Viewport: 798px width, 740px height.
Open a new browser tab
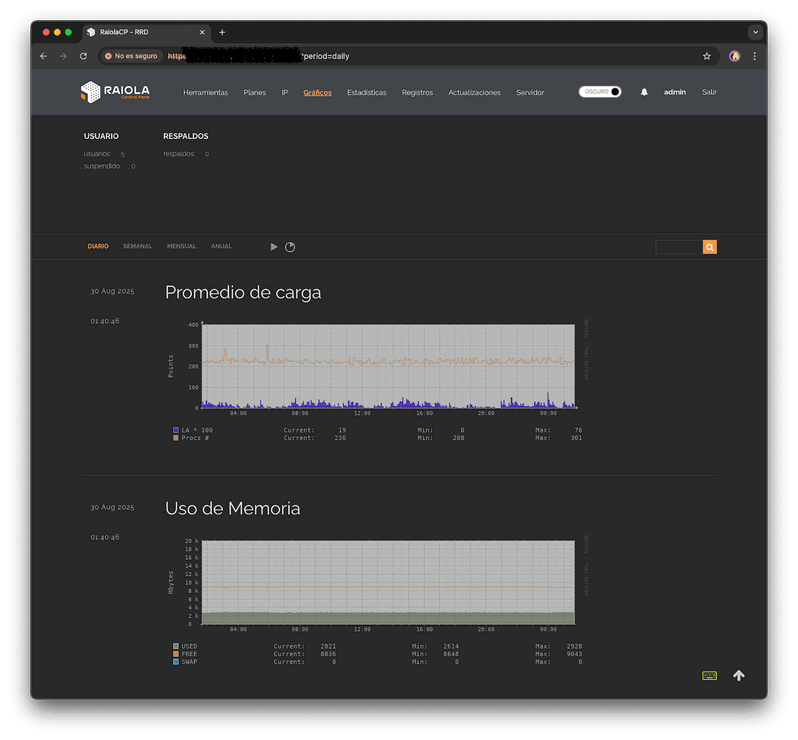pos(222,32)
